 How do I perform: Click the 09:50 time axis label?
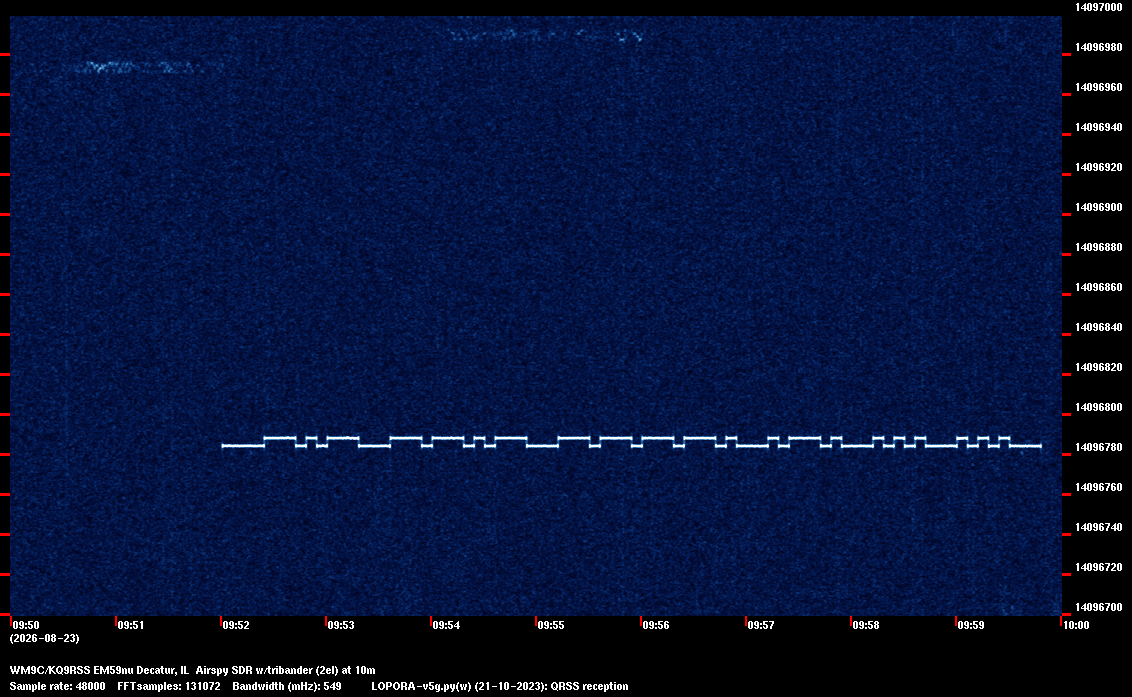[26, 625]
